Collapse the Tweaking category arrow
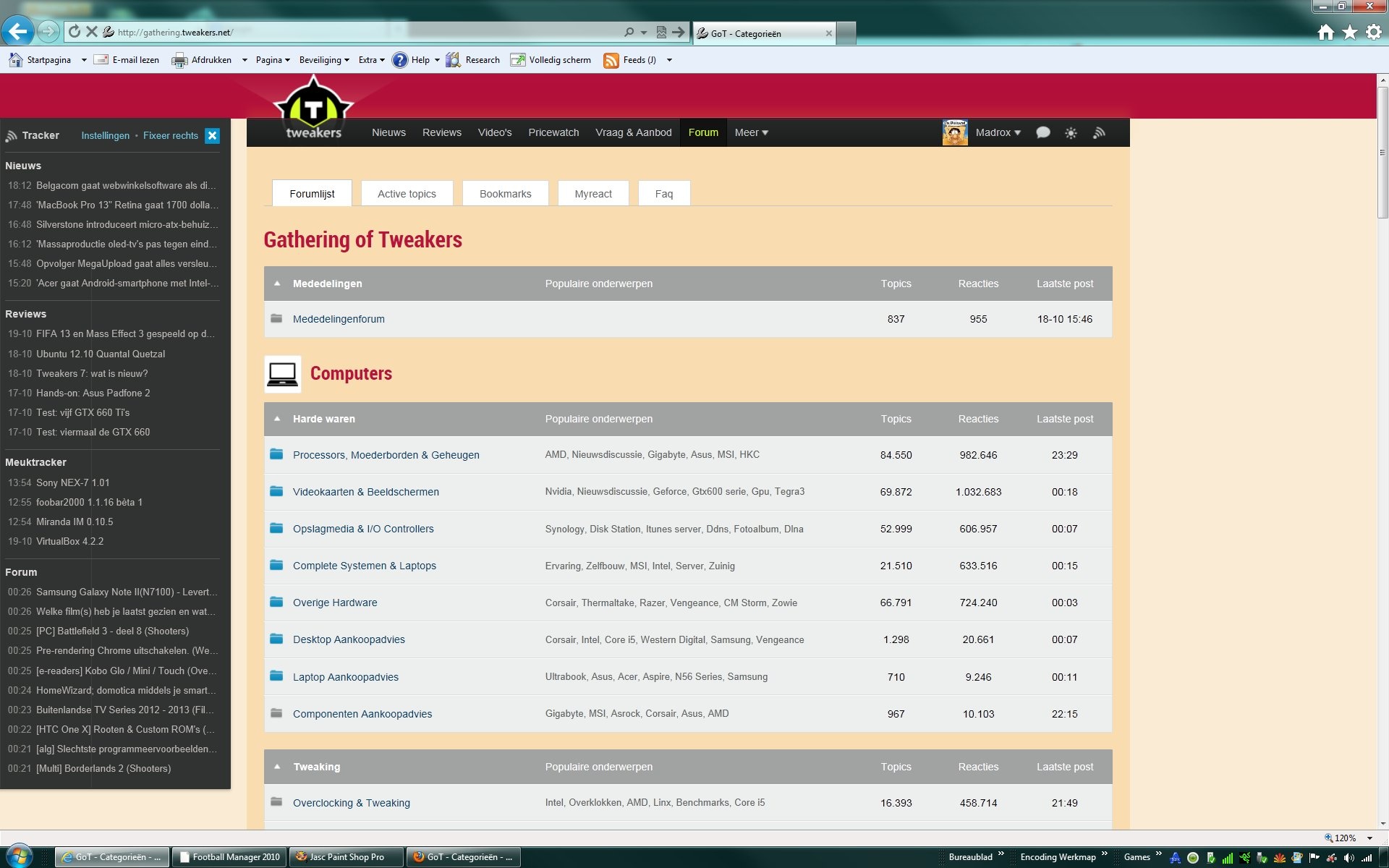 click(x=277, y=767)
